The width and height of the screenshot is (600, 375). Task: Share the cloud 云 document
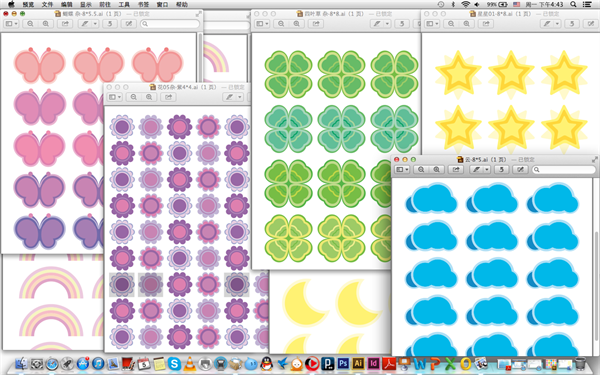[x=456, y=170]
